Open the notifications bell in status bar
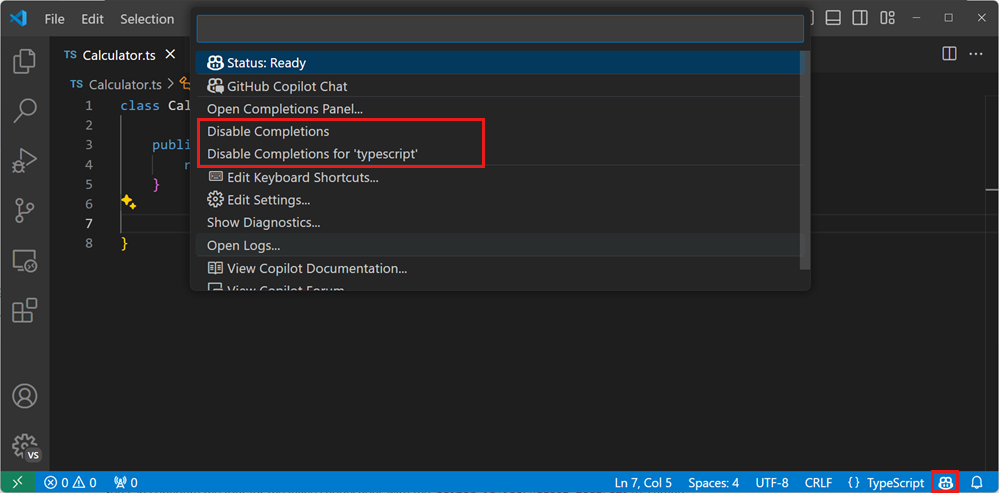Screen dimensions: 1000x493 coord(977,482)
